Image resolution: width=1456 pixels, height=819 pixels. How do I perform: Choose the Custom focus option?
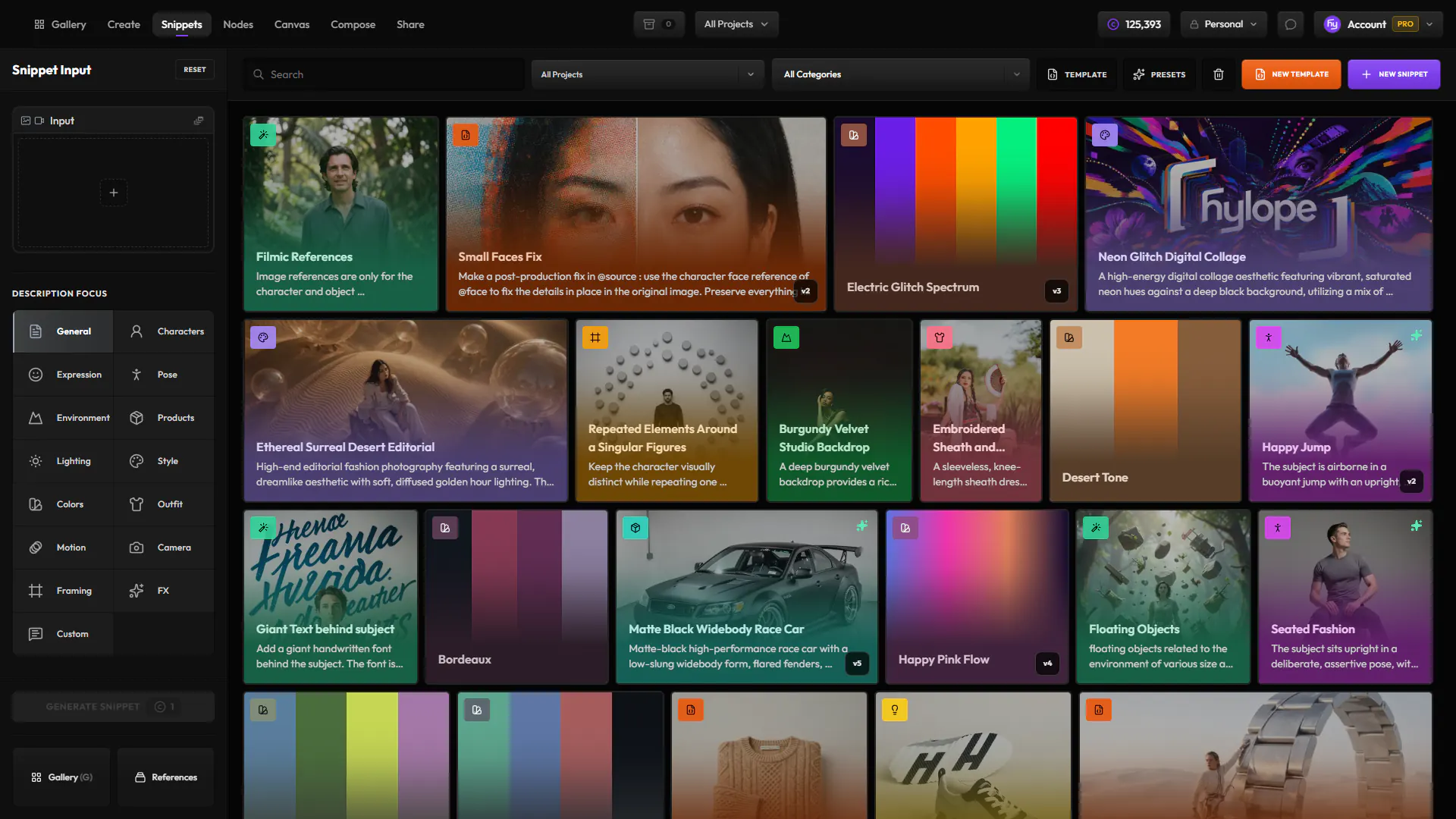[63, 634]
